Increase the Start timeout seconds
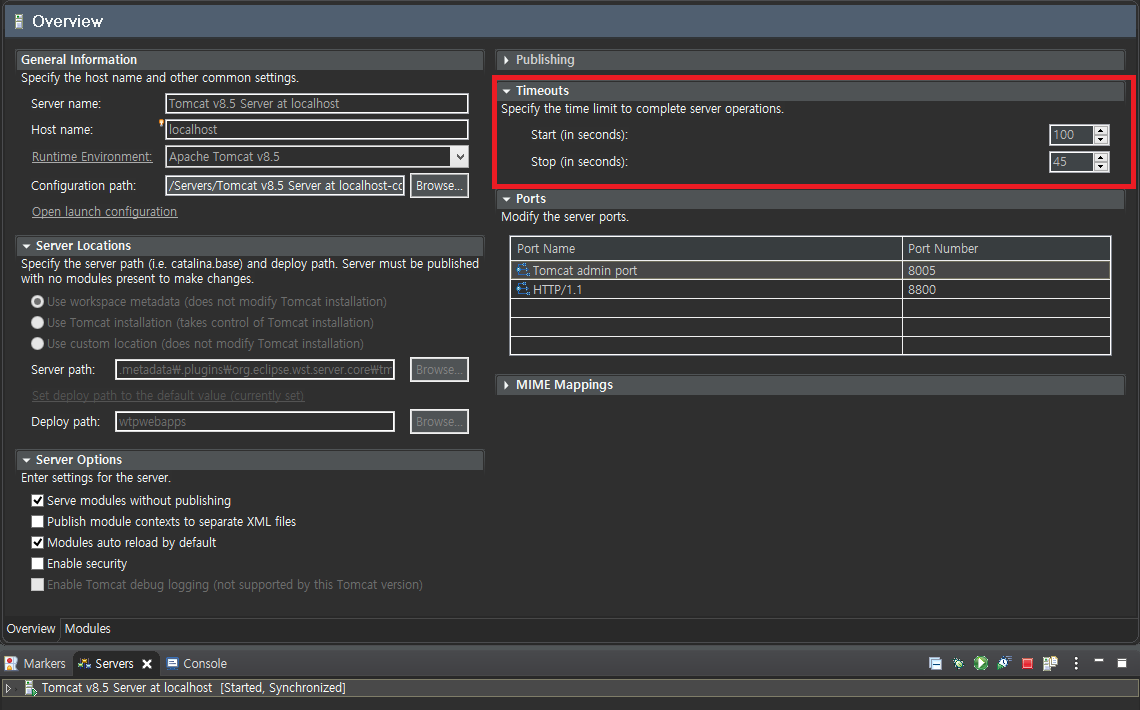Image resolution: width=1140 pixels, height=710 pixels. pos(1101,131)
